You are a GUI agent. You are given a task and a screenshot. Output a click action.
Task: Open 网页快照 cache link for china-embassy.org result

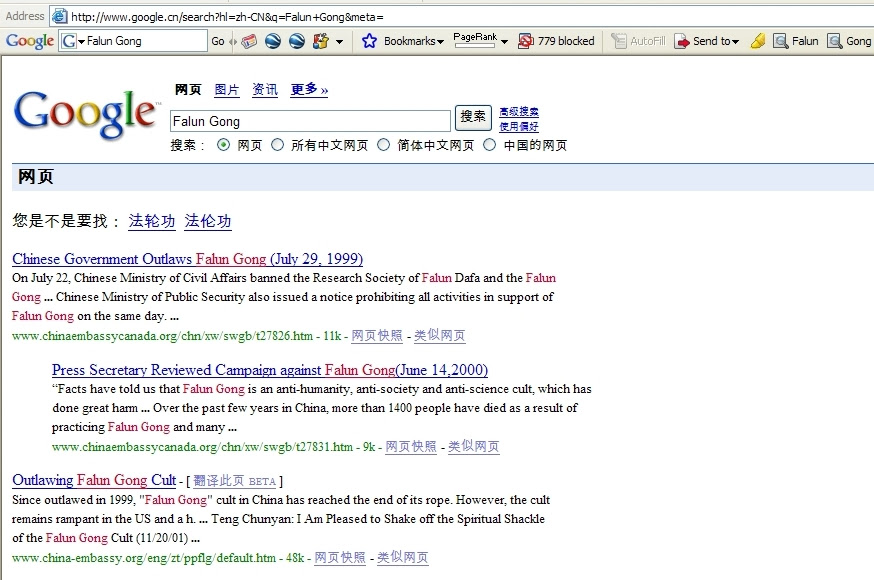pyautogui.click(x=340, y=558)
